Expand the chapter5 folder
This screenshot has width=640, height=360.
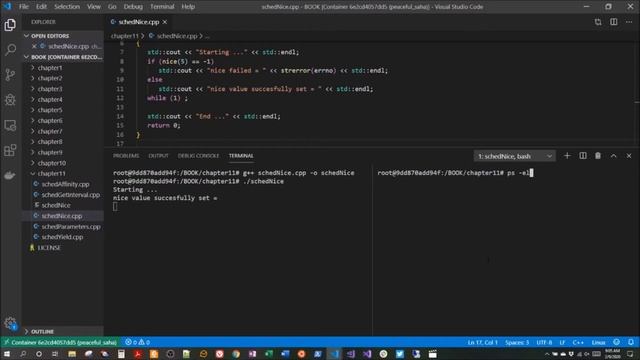coord(63,110)
